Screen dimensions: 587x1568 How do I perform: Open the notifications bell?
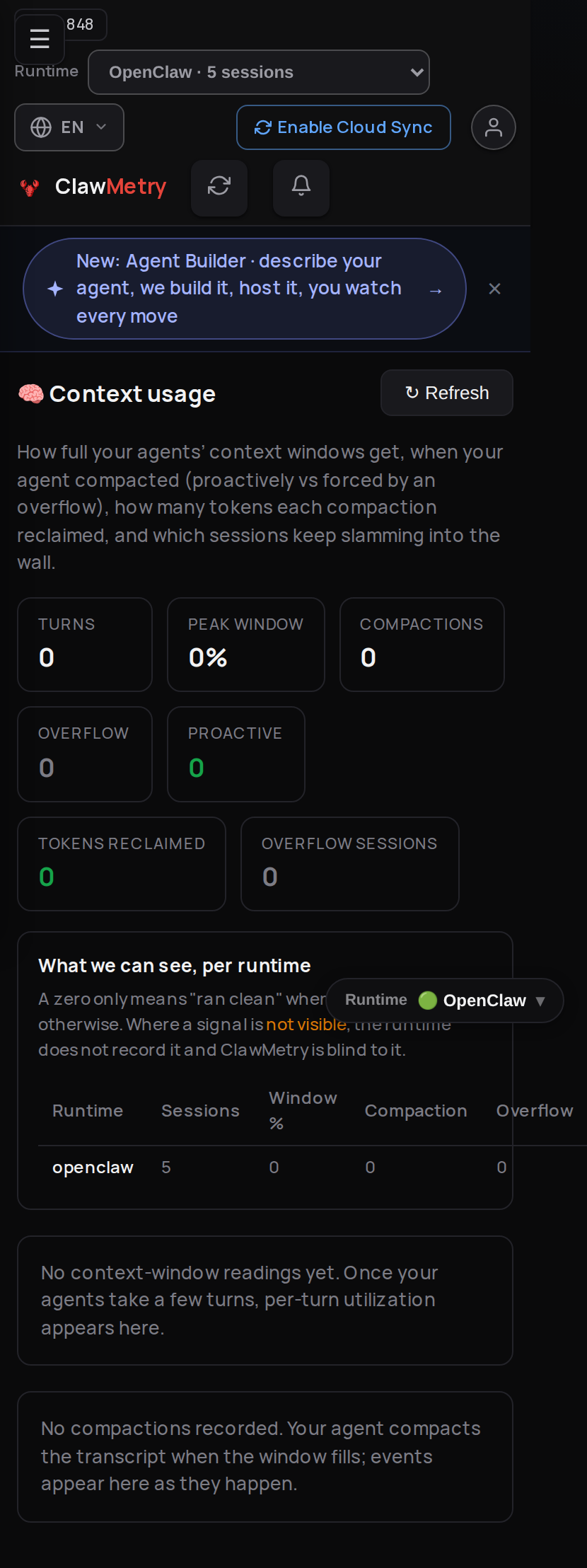(x=301, y=186)
